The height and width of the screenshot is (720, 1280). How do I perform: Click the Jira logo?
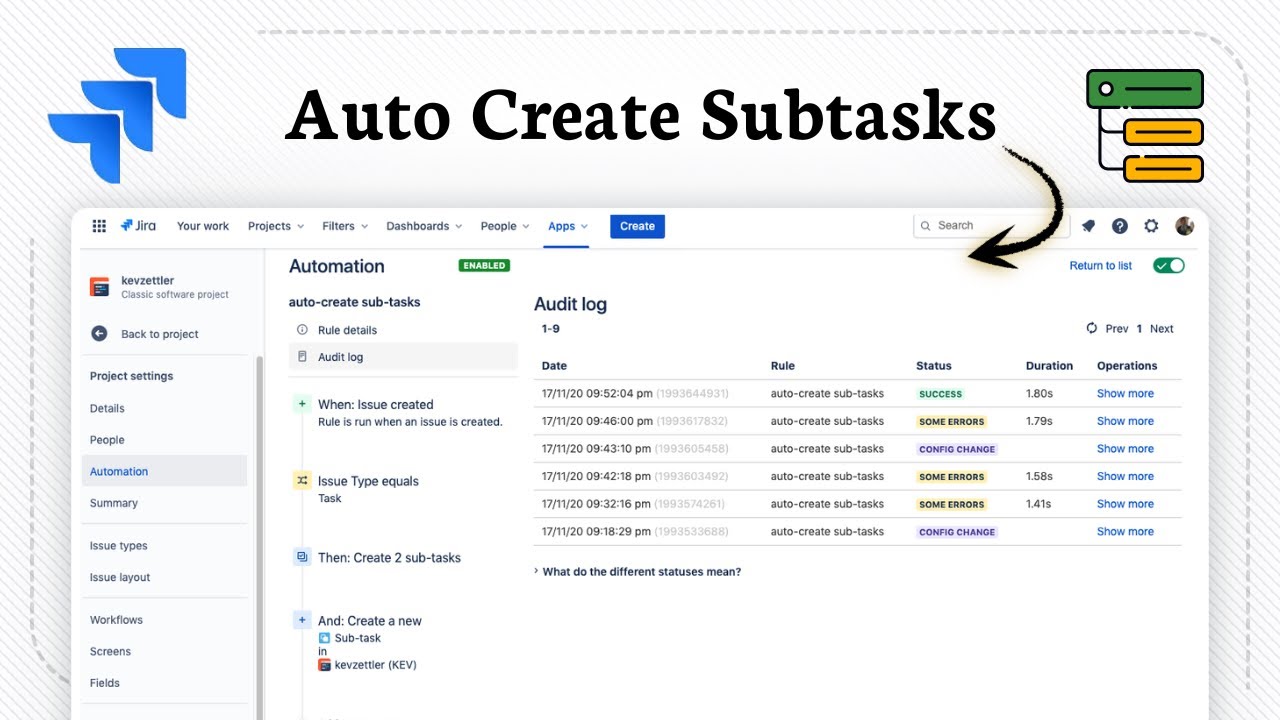click(140, 226)
